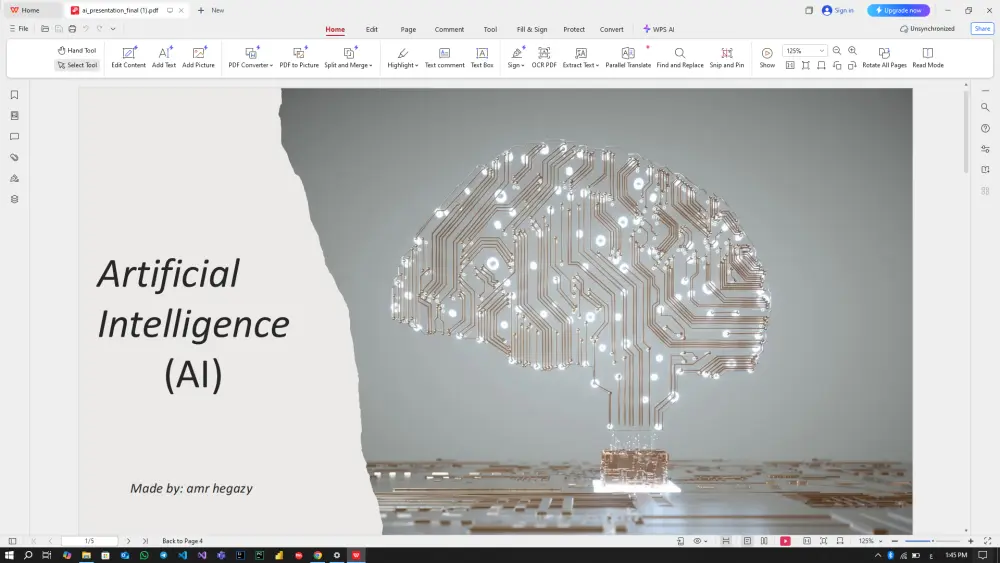This screenshot has height=563, width=1000.
Task: Set actual size view icon
Action: (790, 65)
